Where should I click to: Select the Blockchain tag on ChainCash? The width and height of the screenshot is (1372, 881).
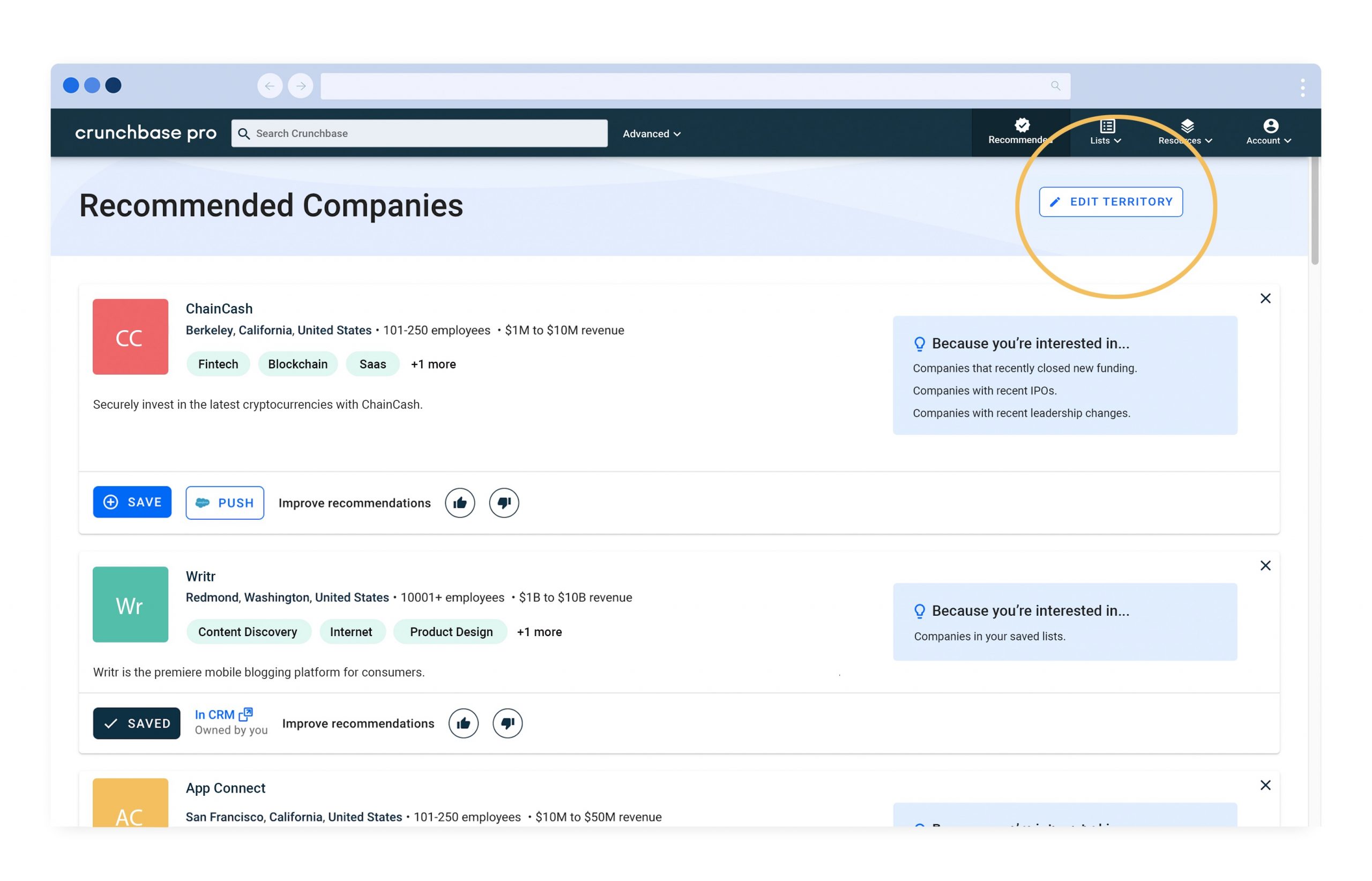pyautogui.click(x=297, y=364)
